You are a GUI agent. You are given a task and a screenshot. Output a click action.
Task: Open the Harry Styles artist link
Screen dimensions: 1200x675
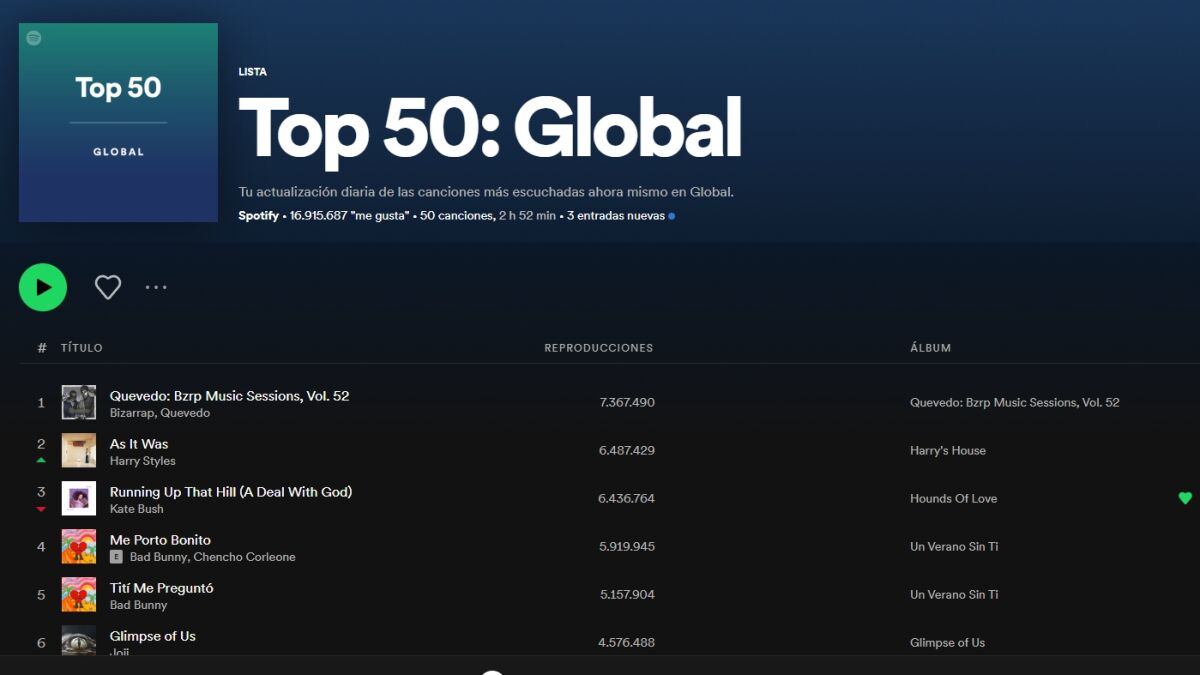[143, 461]
